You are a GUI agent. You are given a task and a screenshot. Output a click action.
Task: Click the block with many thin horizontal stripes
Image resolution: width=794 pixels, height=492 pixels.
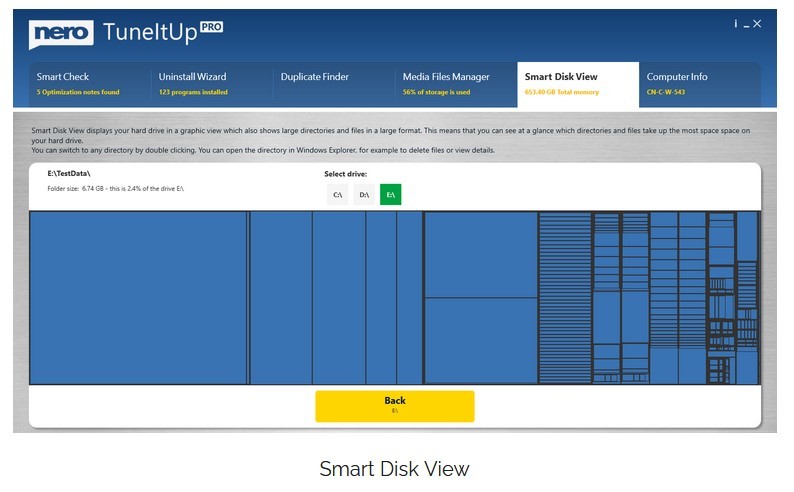[565, 298]
